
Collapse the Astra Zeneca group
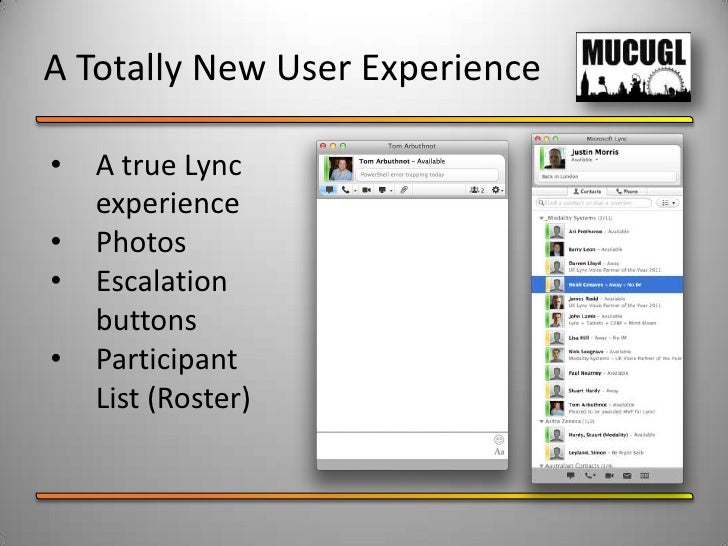pos(541,421)
